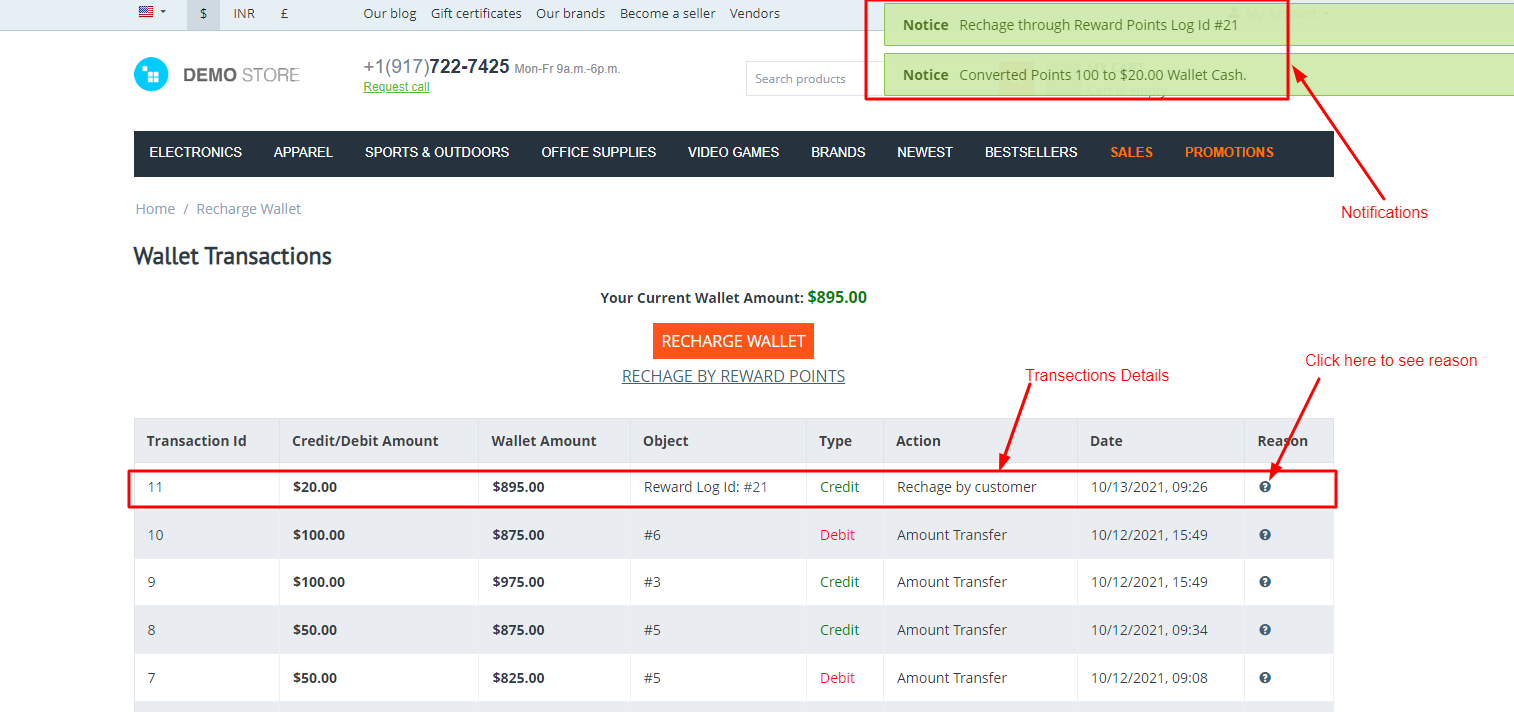Open reason icon for transaction 11
This screenshot has height=712, width=1514.
(x=1265, y=487)
